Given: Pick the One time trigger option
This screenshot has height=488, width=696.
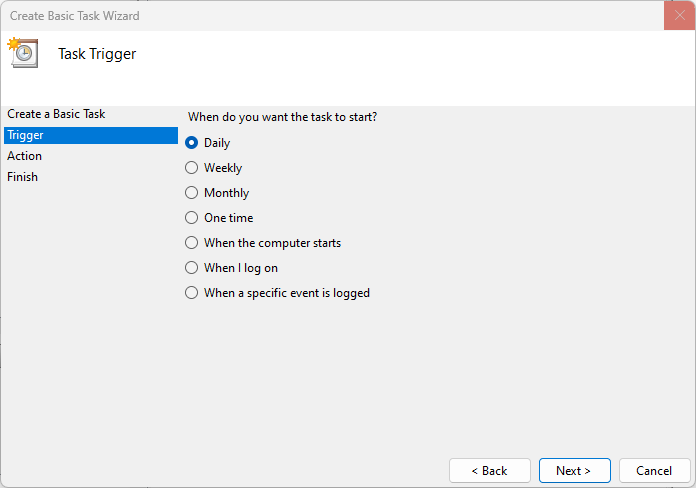Looking at the screenshot, I should (192, 218).
